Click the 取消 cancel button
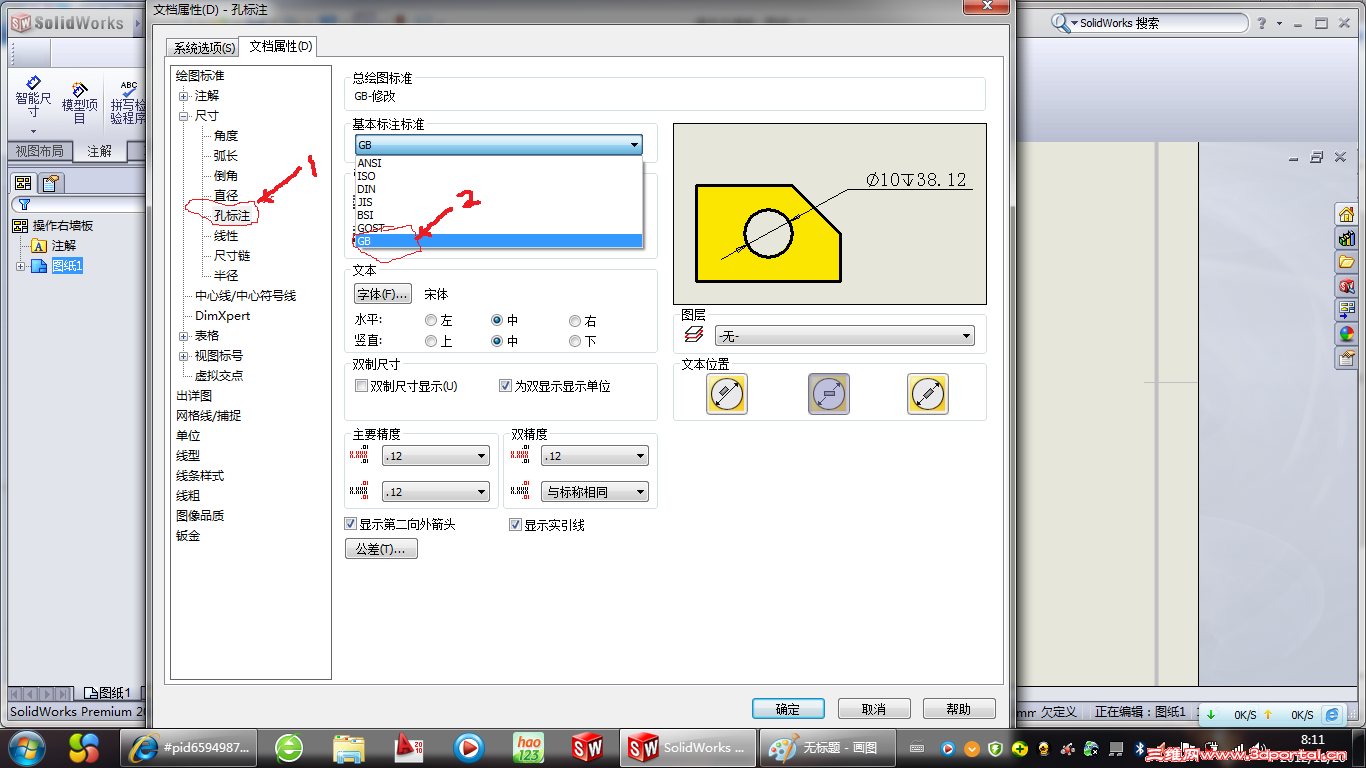 pos(874,709)
